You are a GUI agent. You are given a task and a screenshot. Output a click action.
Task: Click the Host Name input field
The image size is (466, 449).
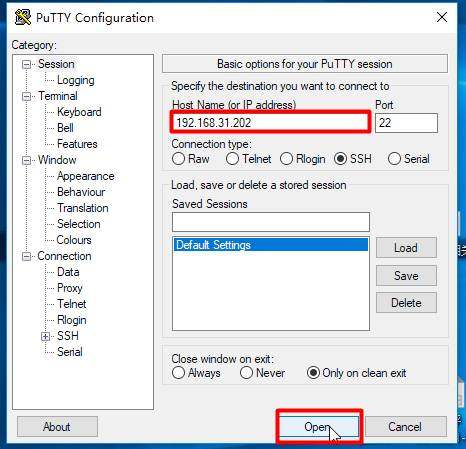pos(270,123)
